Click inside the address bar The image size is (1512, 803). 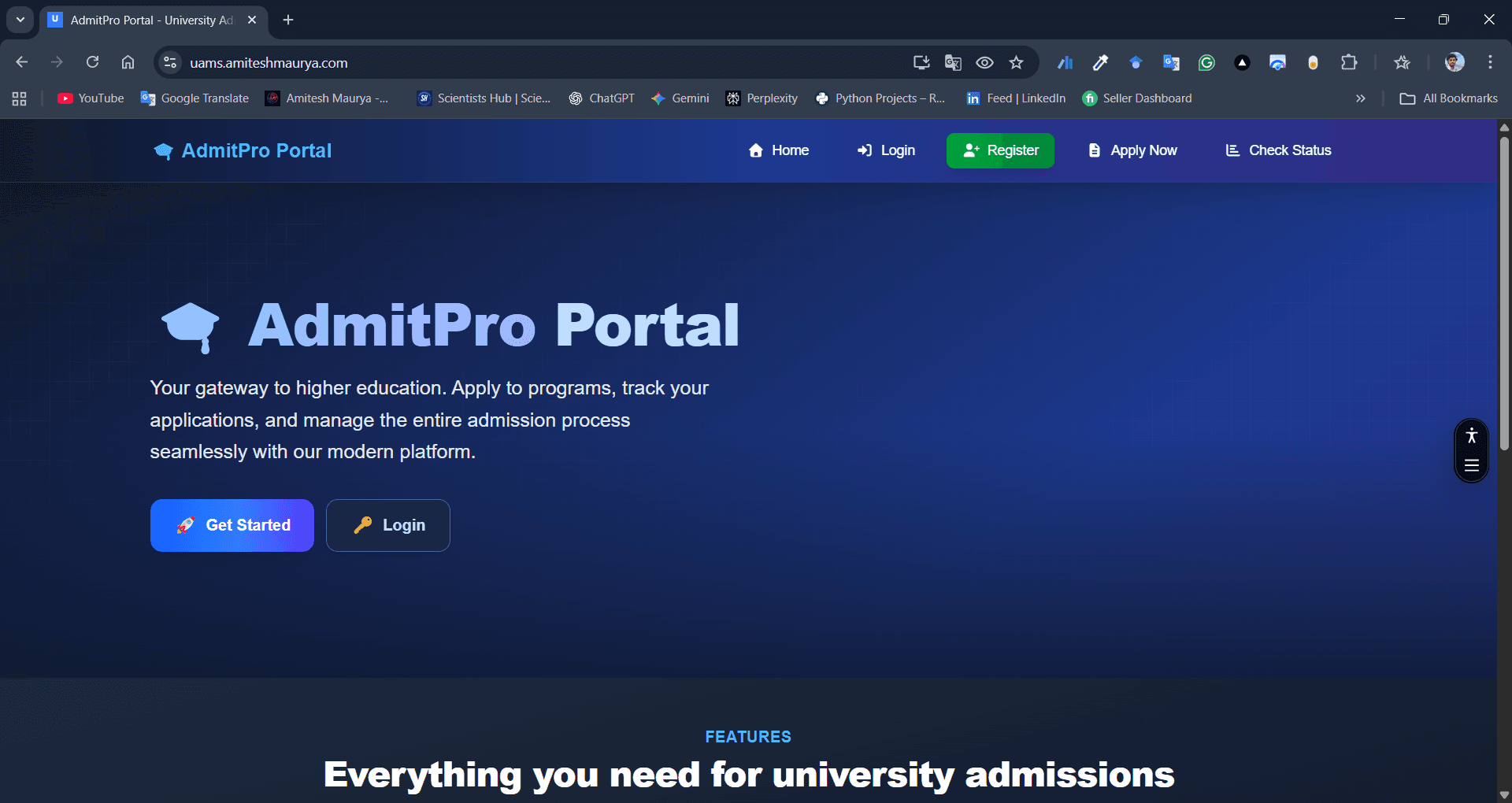(472, 63)
